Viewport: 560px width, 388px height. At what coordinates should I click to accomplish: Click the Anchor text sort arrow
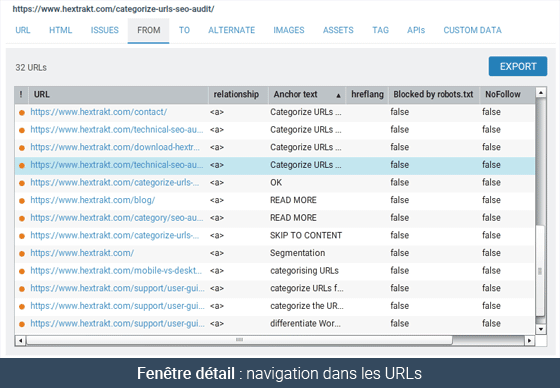(338, 96)
